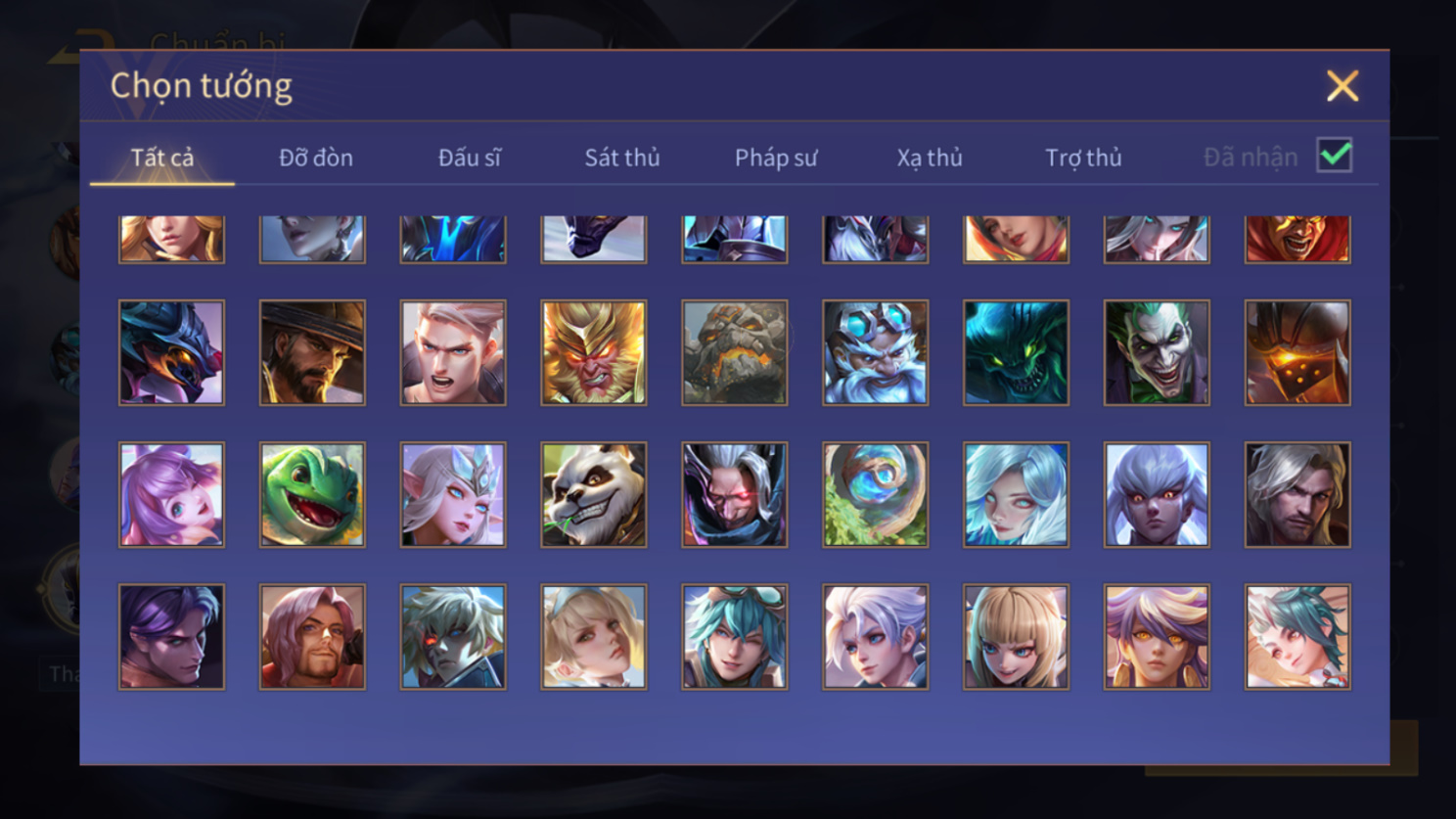This screenshot has width=1456, height=819.
Task: Select the purple-haired bunny girl hero
Action: pos(171,494)
